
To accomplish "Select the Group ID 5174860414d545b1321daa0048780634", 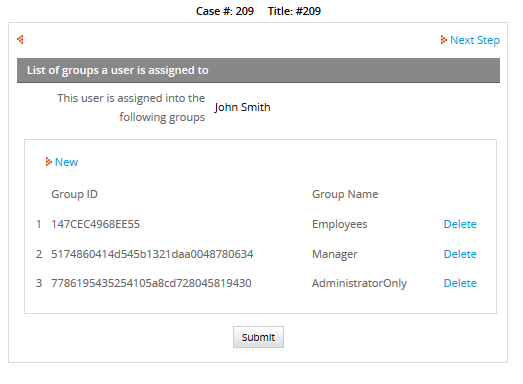I will pos(152,254).
